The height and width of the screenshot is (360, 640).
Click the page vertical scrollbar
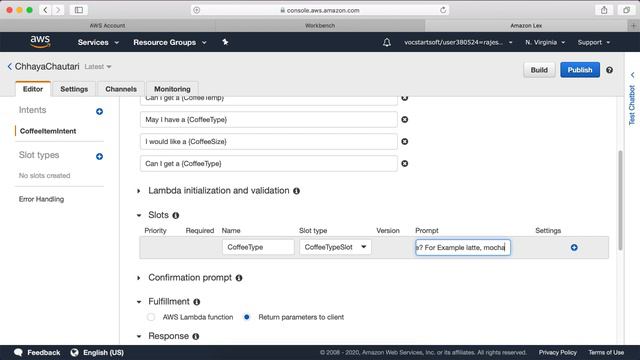click(x=620, y=200)
